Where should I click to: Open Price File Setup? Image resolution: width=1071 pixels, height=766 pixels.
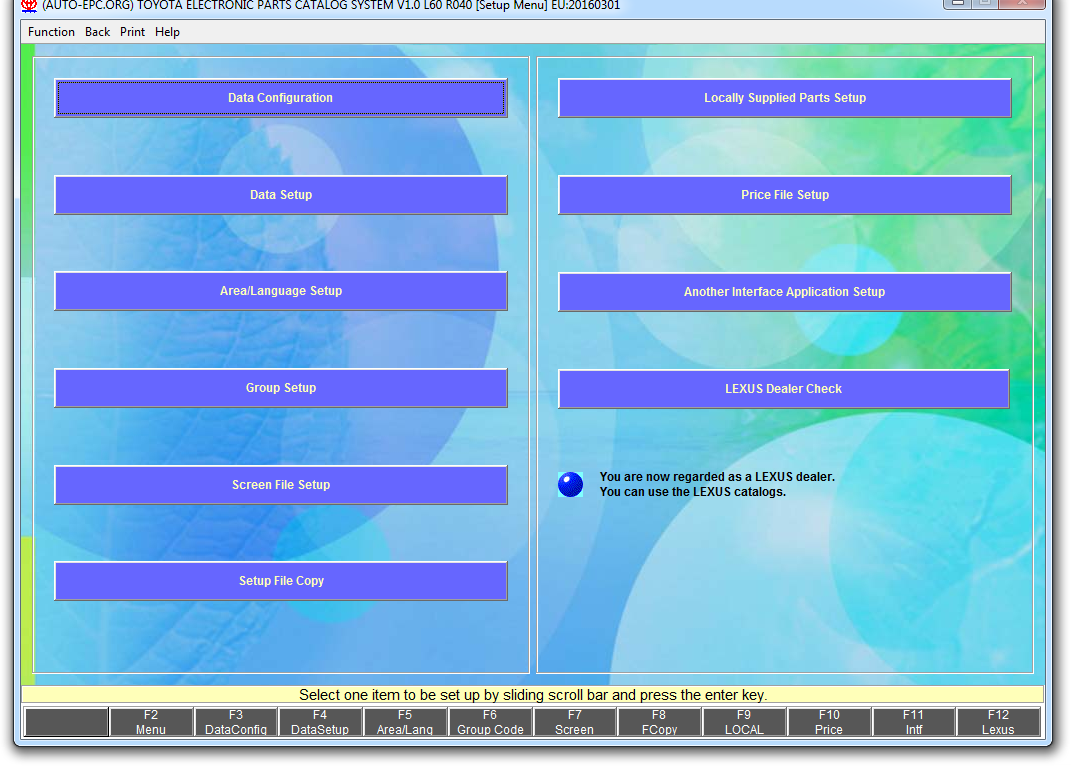tap(785, 195)
